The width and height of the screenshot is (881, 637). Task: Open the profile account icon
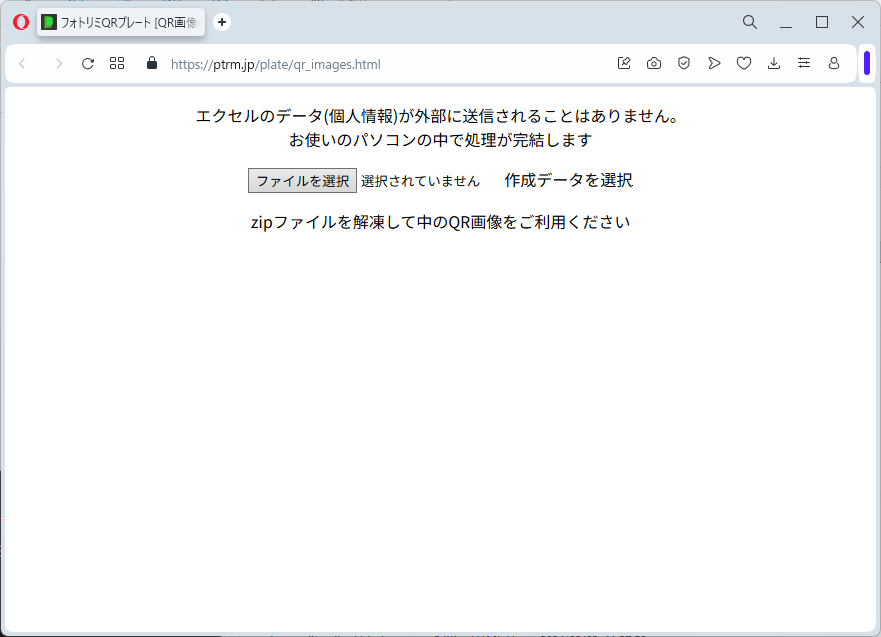[834, 64]
